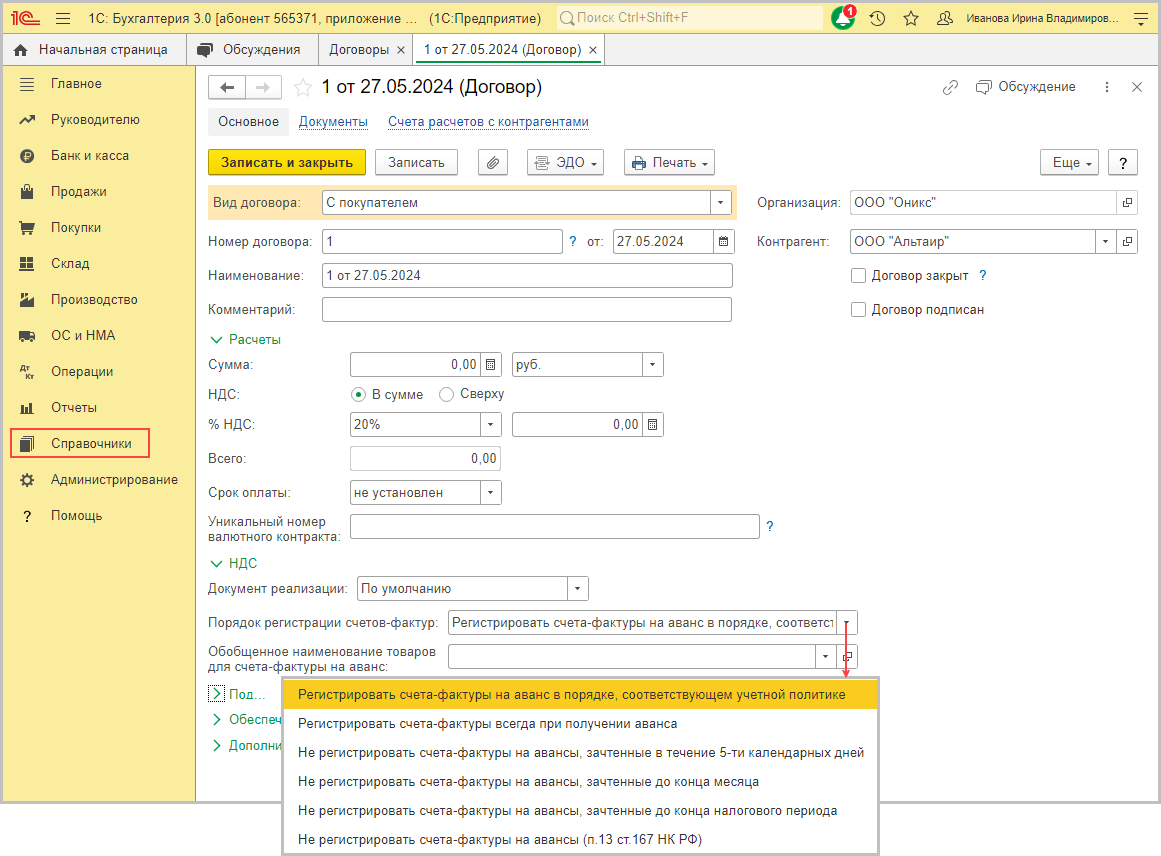Open Контрагент record icon

(1127, 241)
